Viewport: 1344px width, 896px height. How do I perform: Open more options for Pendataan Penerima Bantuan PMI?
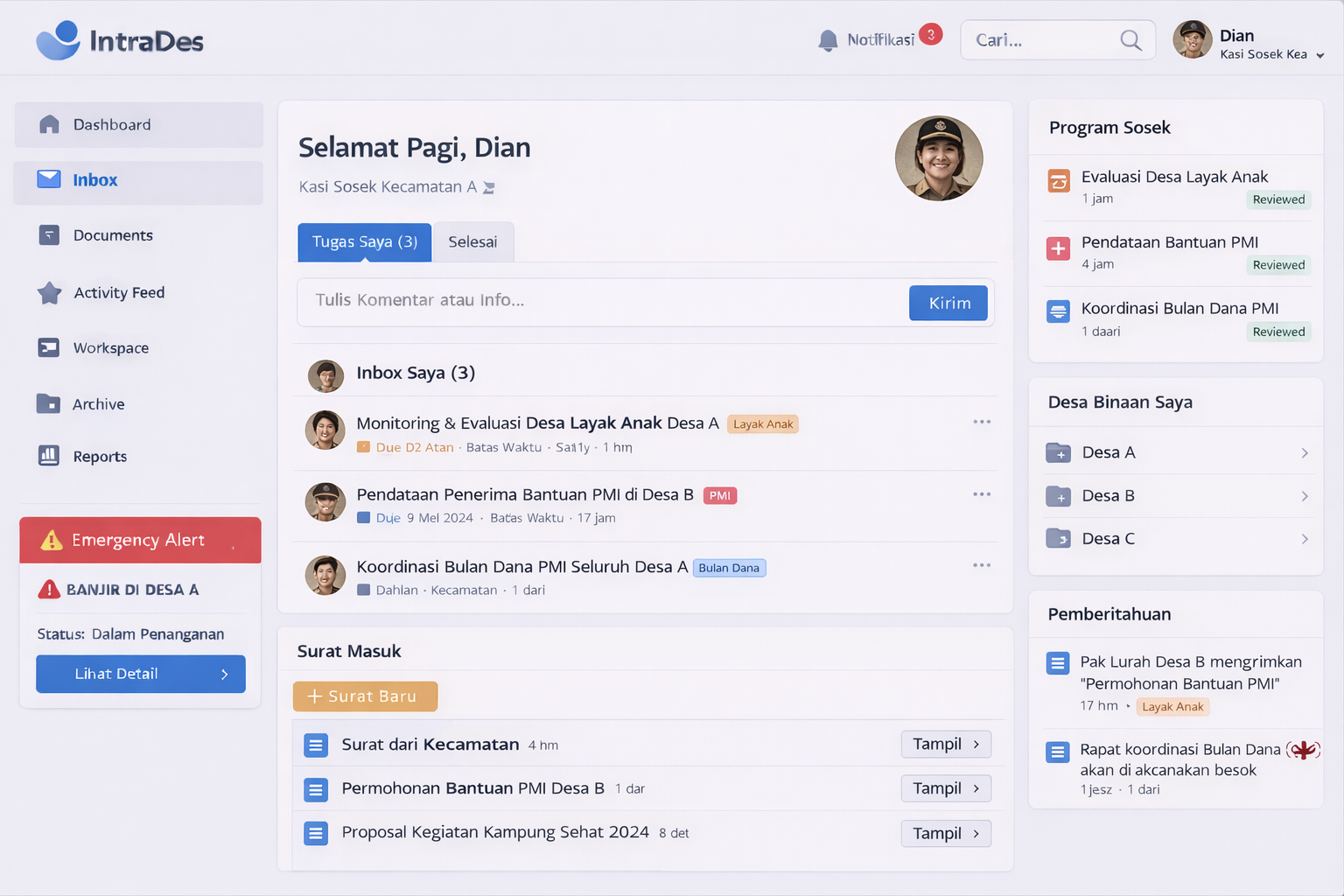pyautogui.click(x=982, y=494)
